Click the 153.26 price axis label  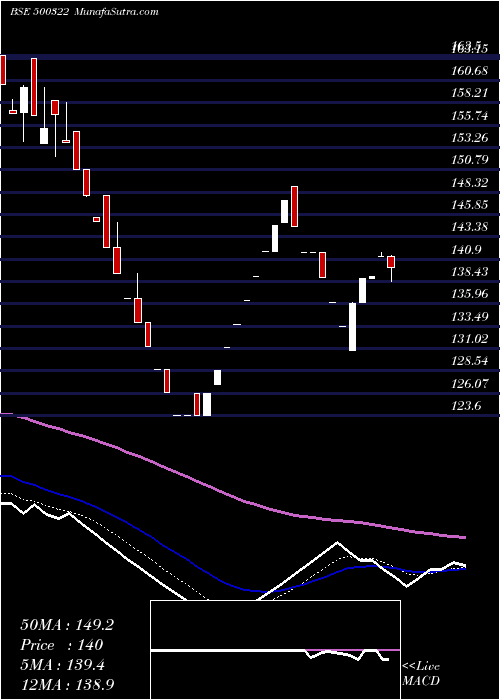tap(470, 138)
